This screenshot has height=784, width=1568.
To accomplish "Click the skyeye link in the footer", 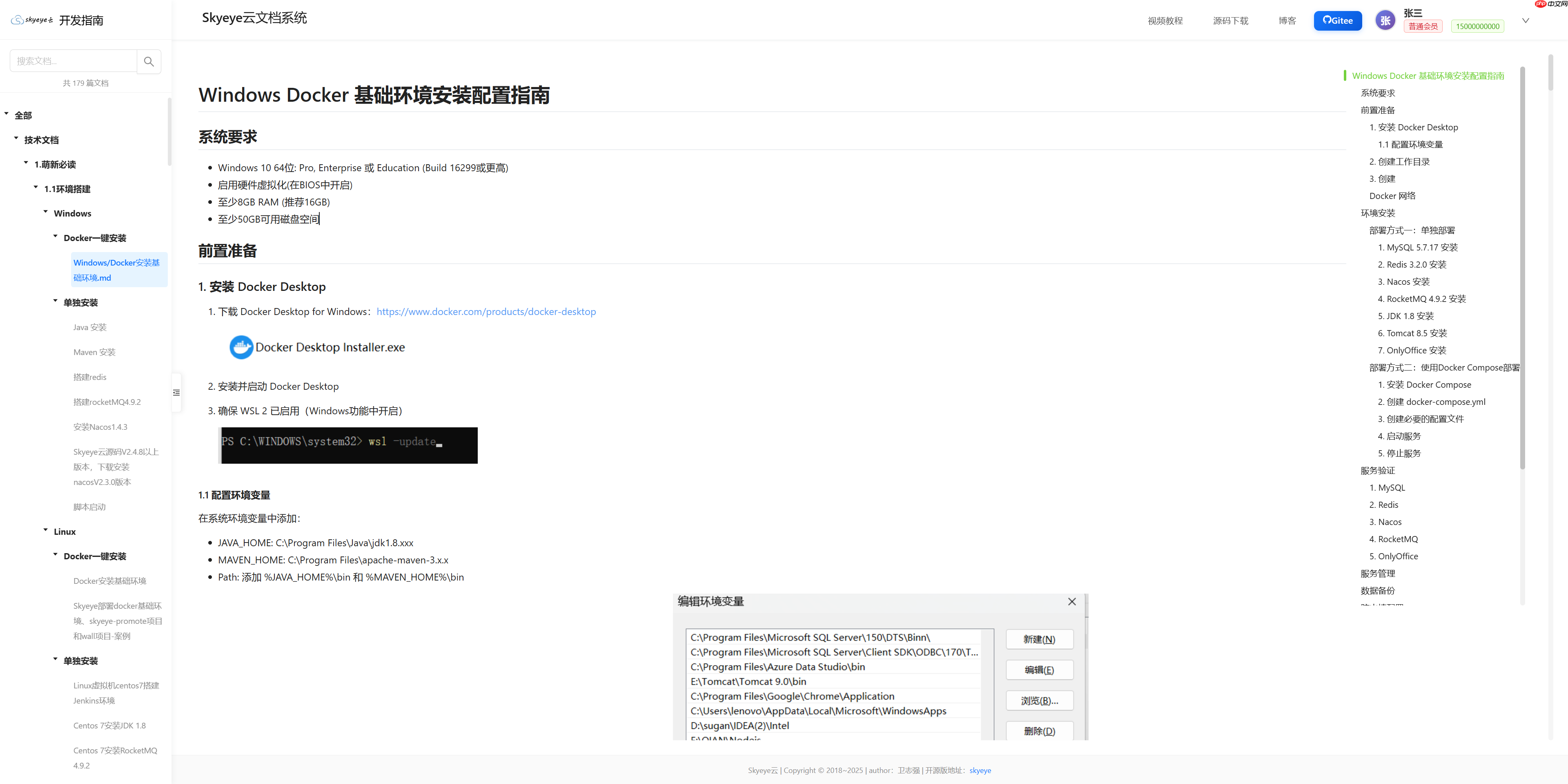I will (x=980, y=770).
